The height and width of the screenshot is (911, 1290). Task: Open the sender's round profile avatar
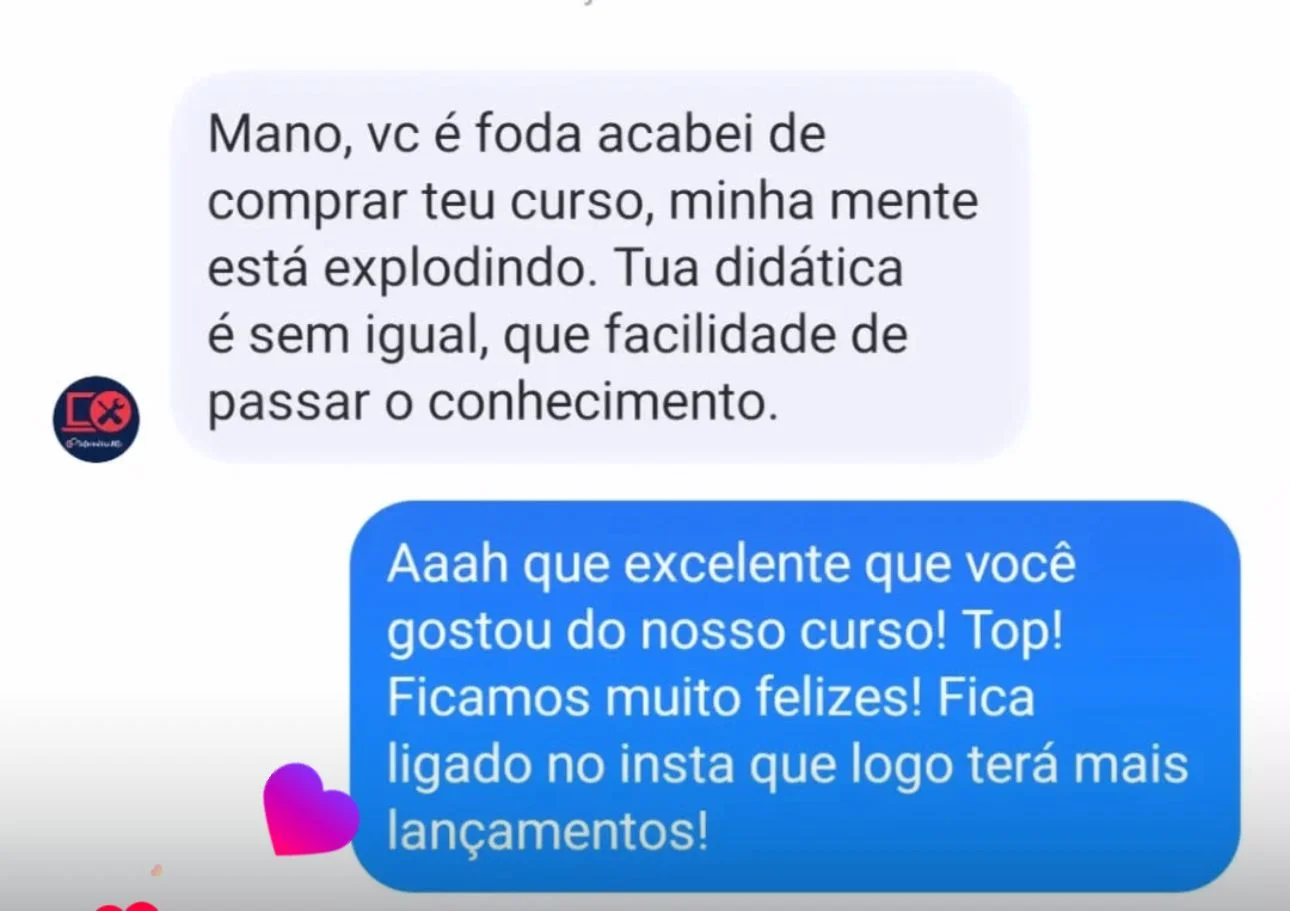tap(96, 419)
